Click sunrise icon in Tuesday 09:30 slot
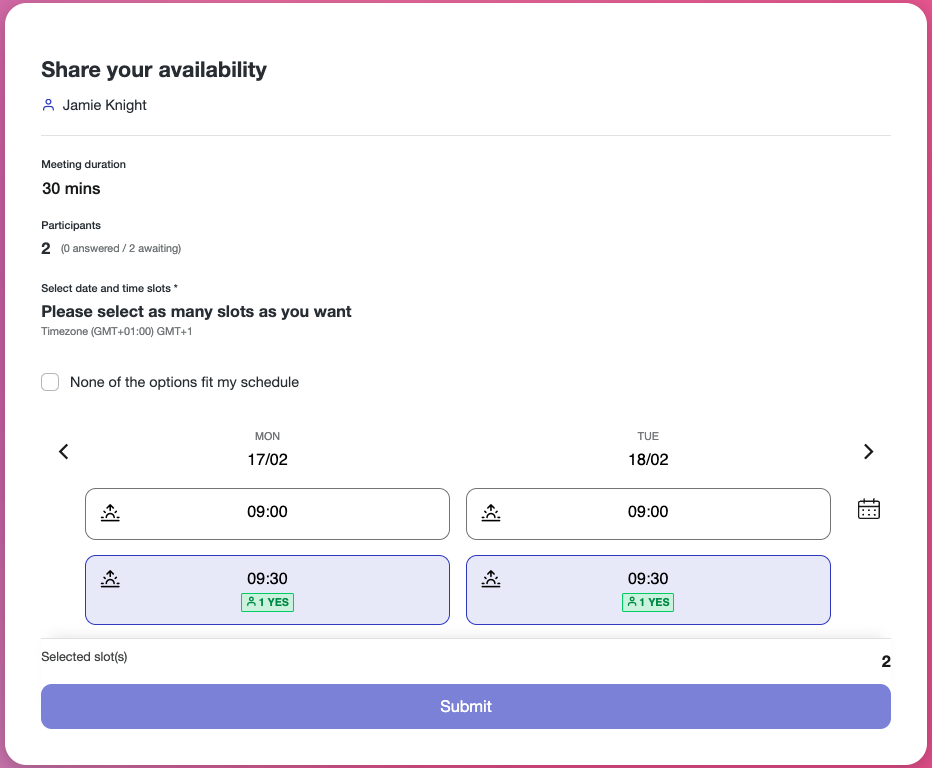 click(491, 578)
